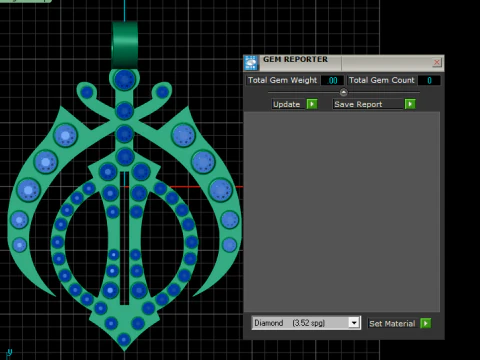Viewport: 480px width, 360px height.
Task: Click the Gem Reporter panel icon
Action: click(x=251, y=63)
